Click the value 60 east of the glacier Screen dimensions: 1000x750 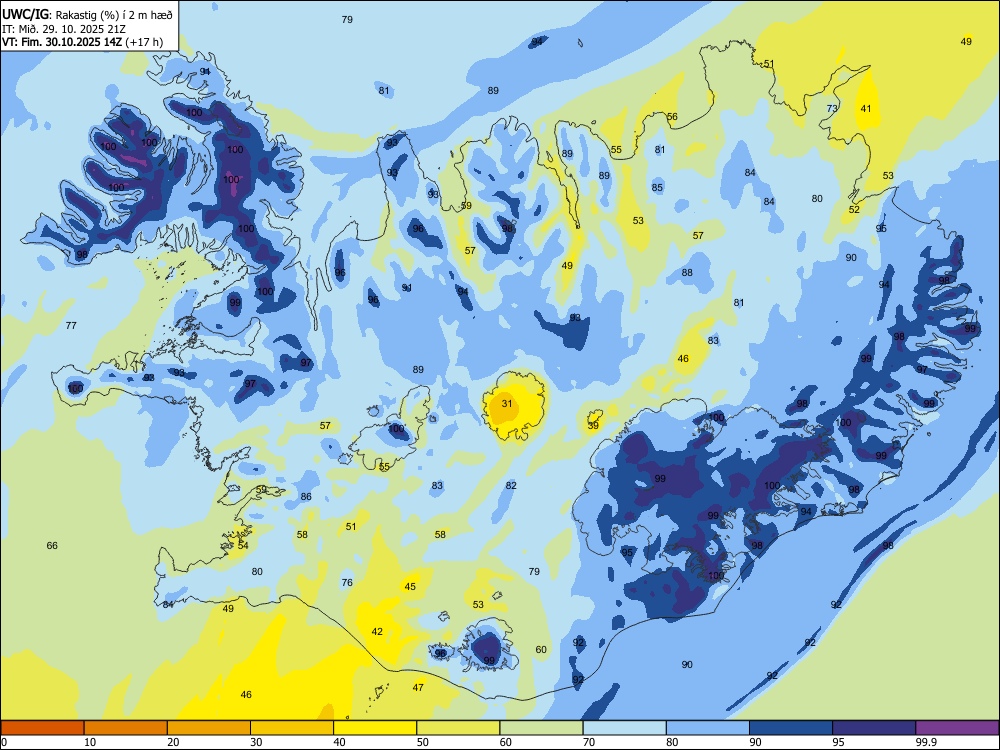(x=541, y=650)
